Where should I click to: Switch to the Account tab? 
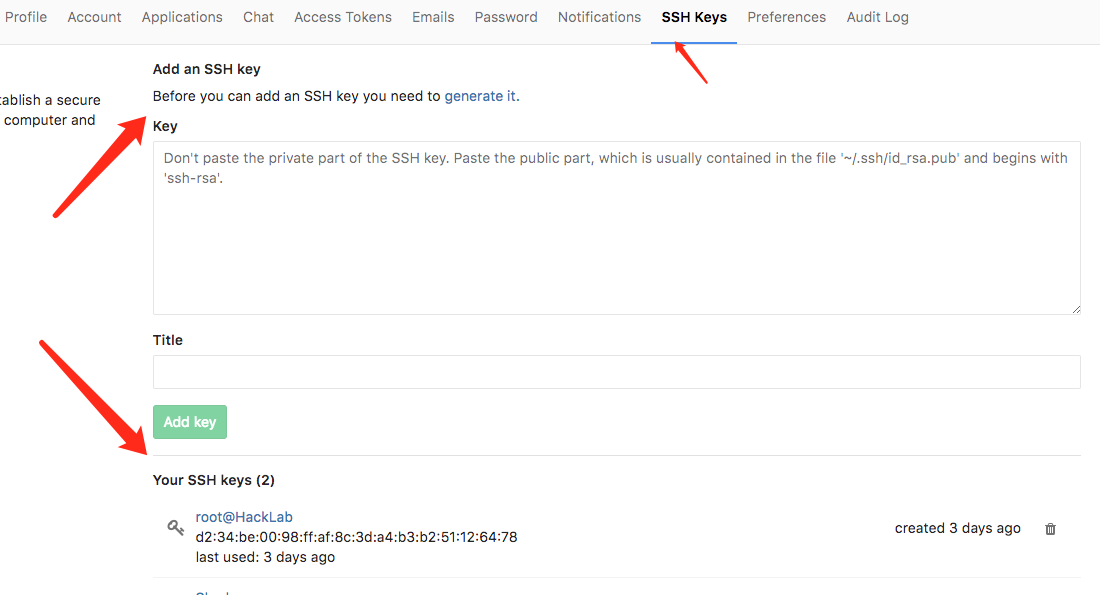[x=94, y=17]
